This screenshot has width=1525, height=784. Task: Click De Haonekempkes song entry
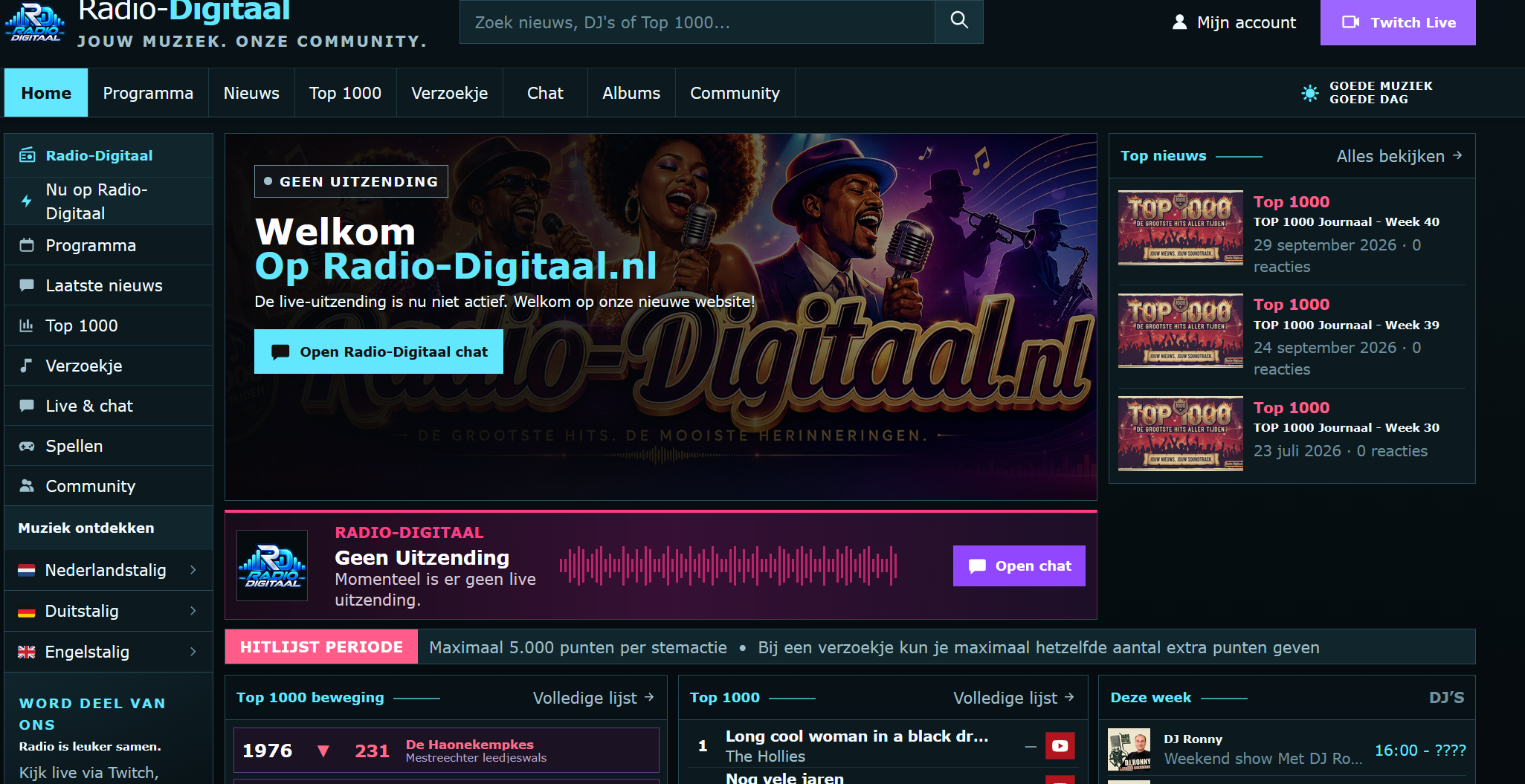[x=446, y=751]
